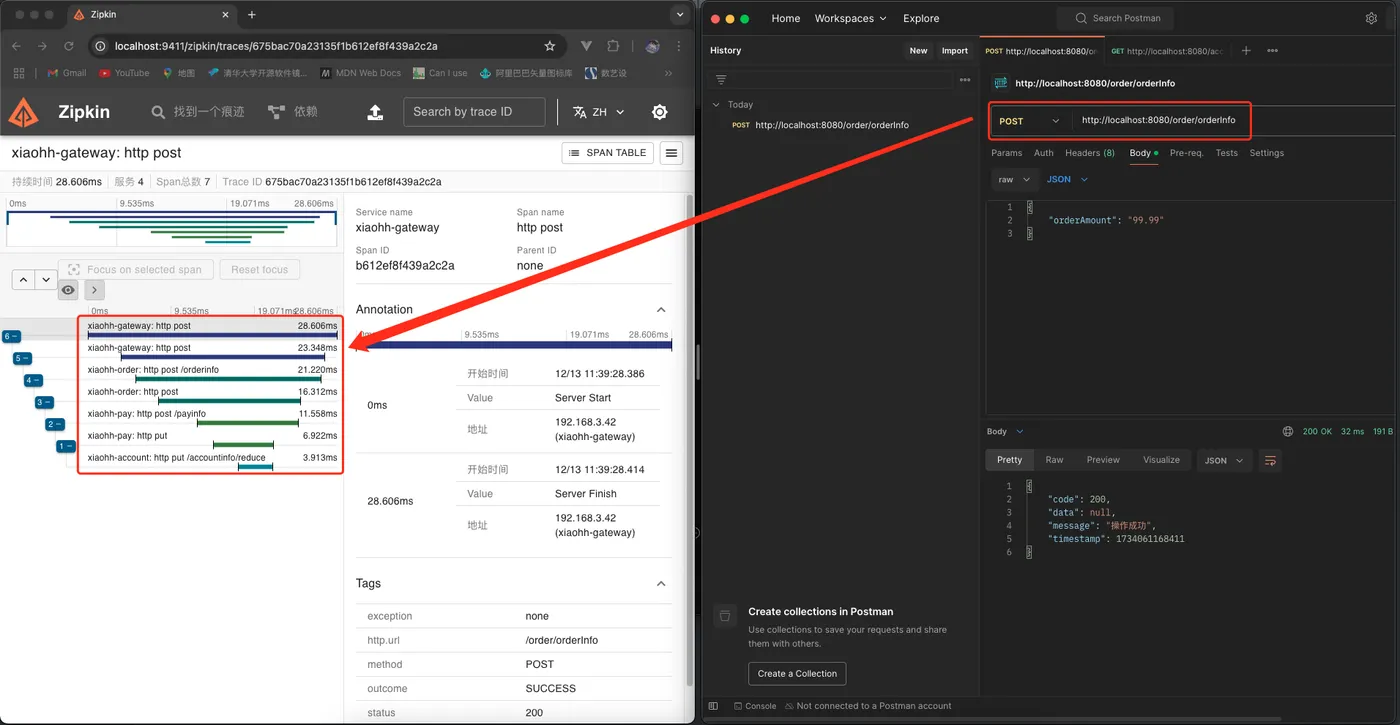
Task: Click the Chrome address bar URL
Action: tap(276, 46)
